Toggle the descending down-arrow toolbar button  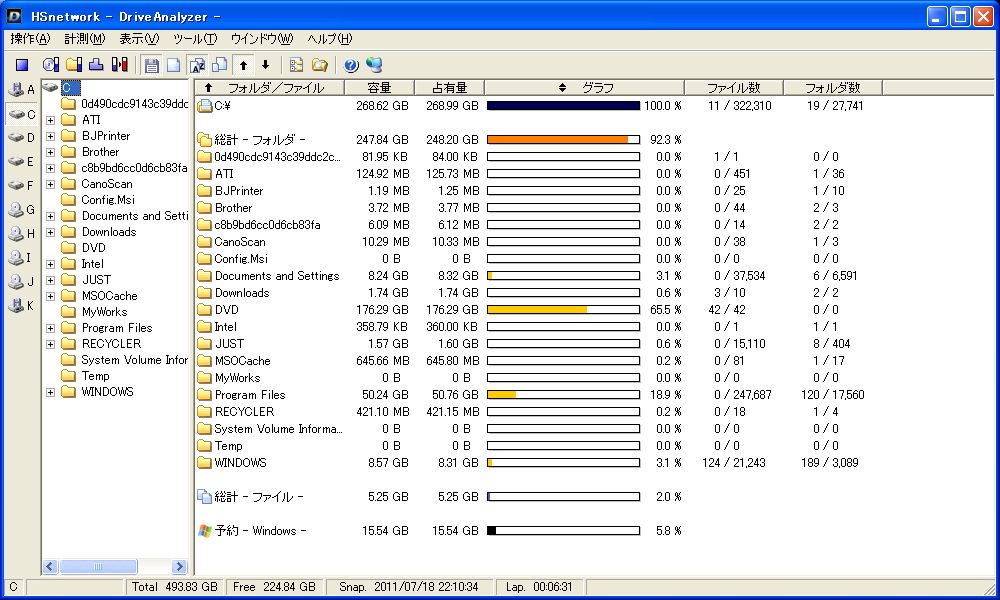point(265,64)
